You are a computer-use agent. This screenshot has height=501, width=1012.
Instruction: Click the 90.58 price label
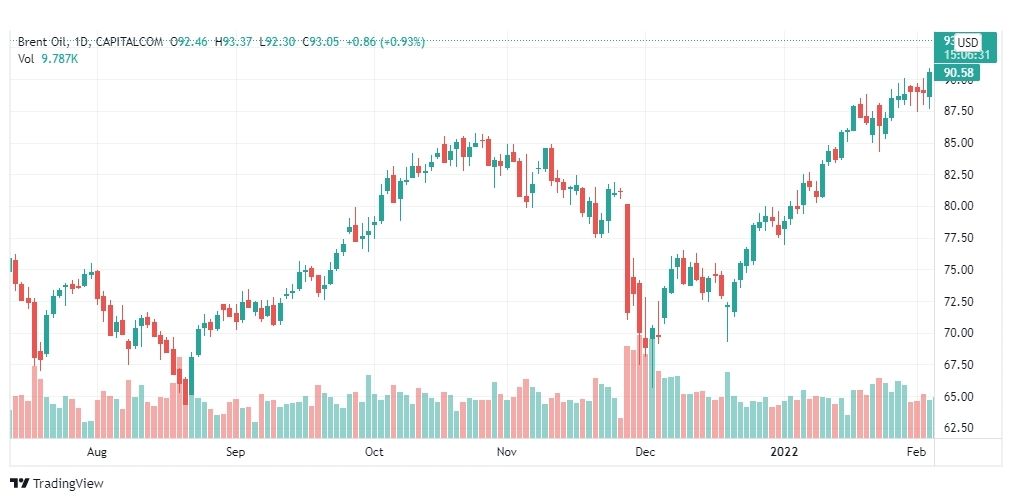tap(958, 72)
